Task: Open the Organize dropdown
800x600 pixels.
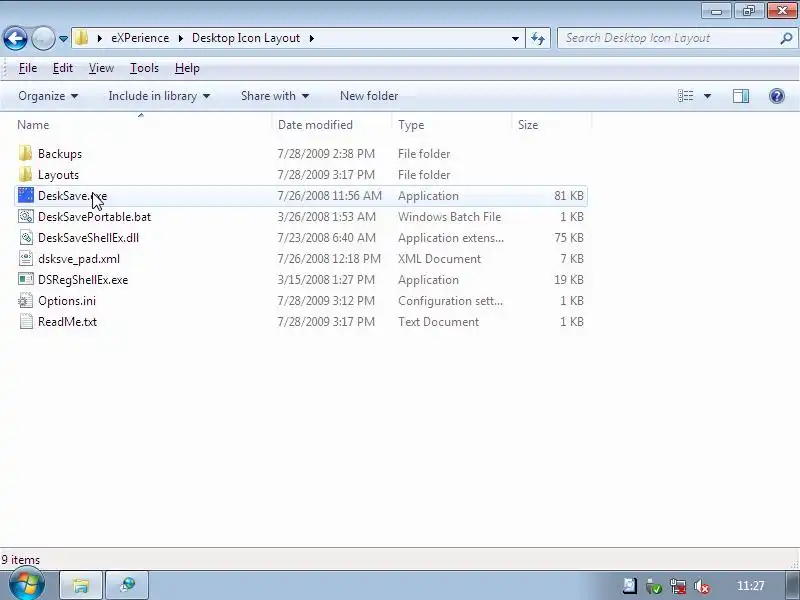Action: [48, 96]
